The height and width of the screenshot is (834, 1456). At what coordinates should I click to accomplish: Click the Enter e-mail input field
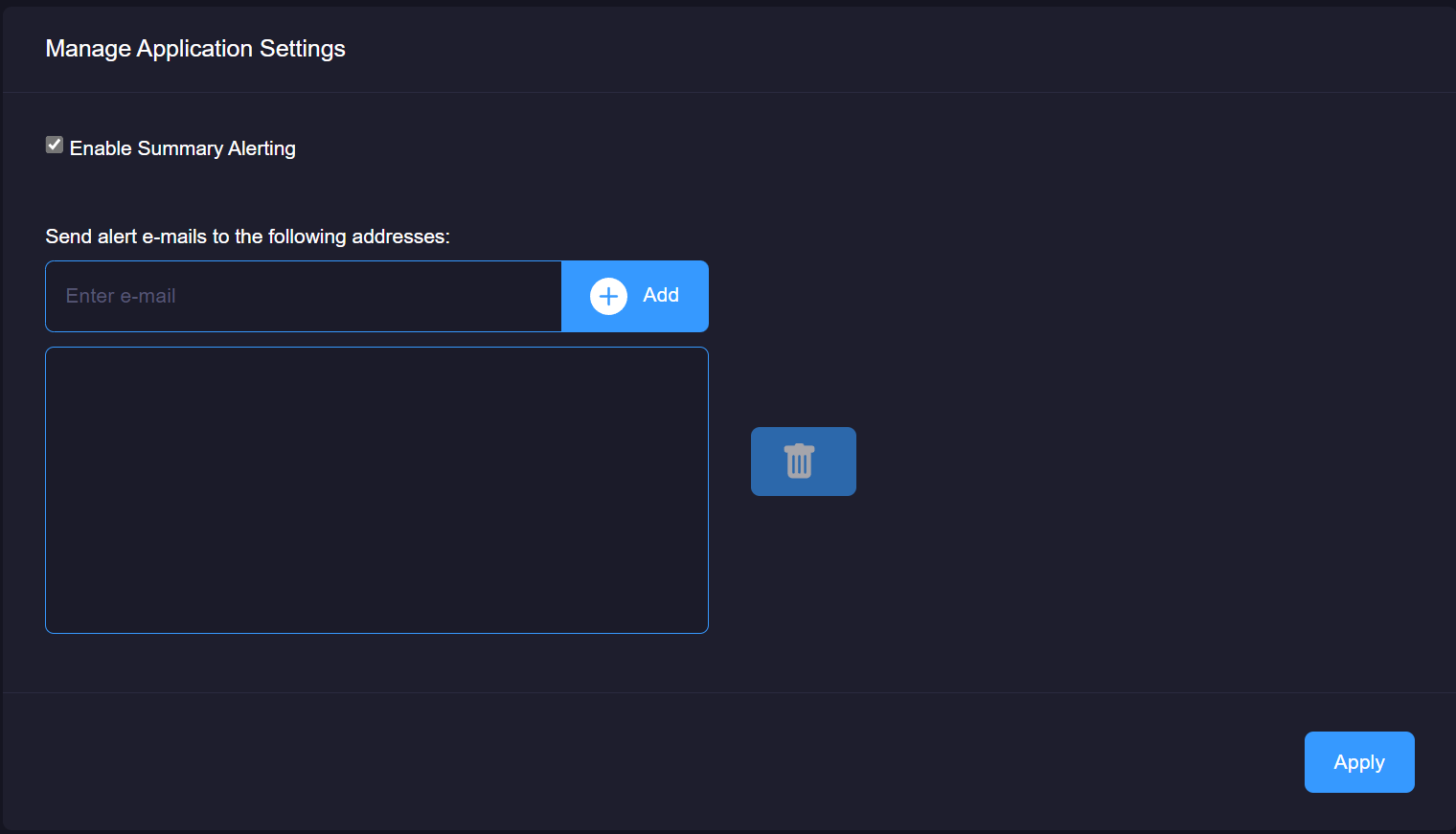coord(304,296)
